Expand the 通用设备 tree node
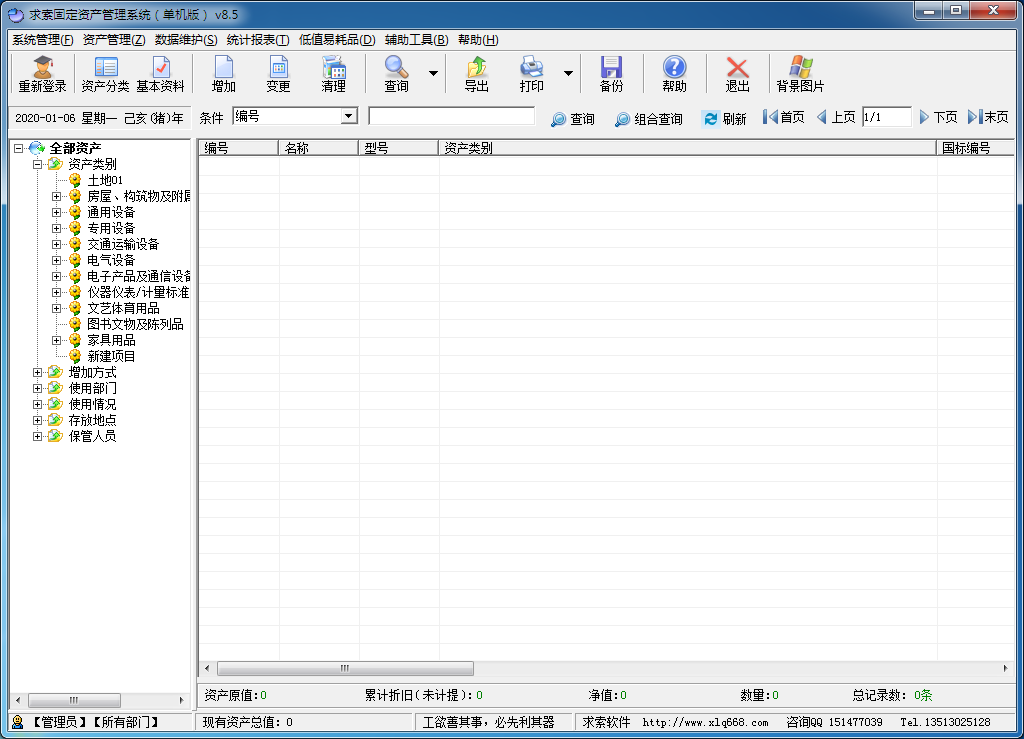The height and width of the screenshot is (739, 1024). coord(57,212)
